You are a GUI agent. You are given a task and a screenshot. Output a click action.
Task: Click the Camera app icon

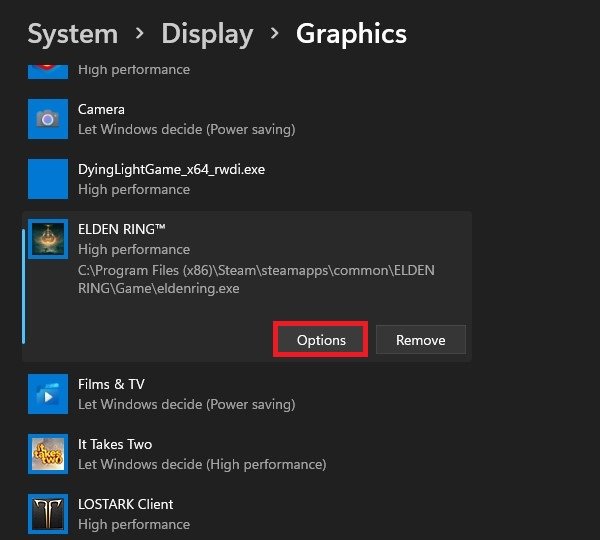point(47,119)
